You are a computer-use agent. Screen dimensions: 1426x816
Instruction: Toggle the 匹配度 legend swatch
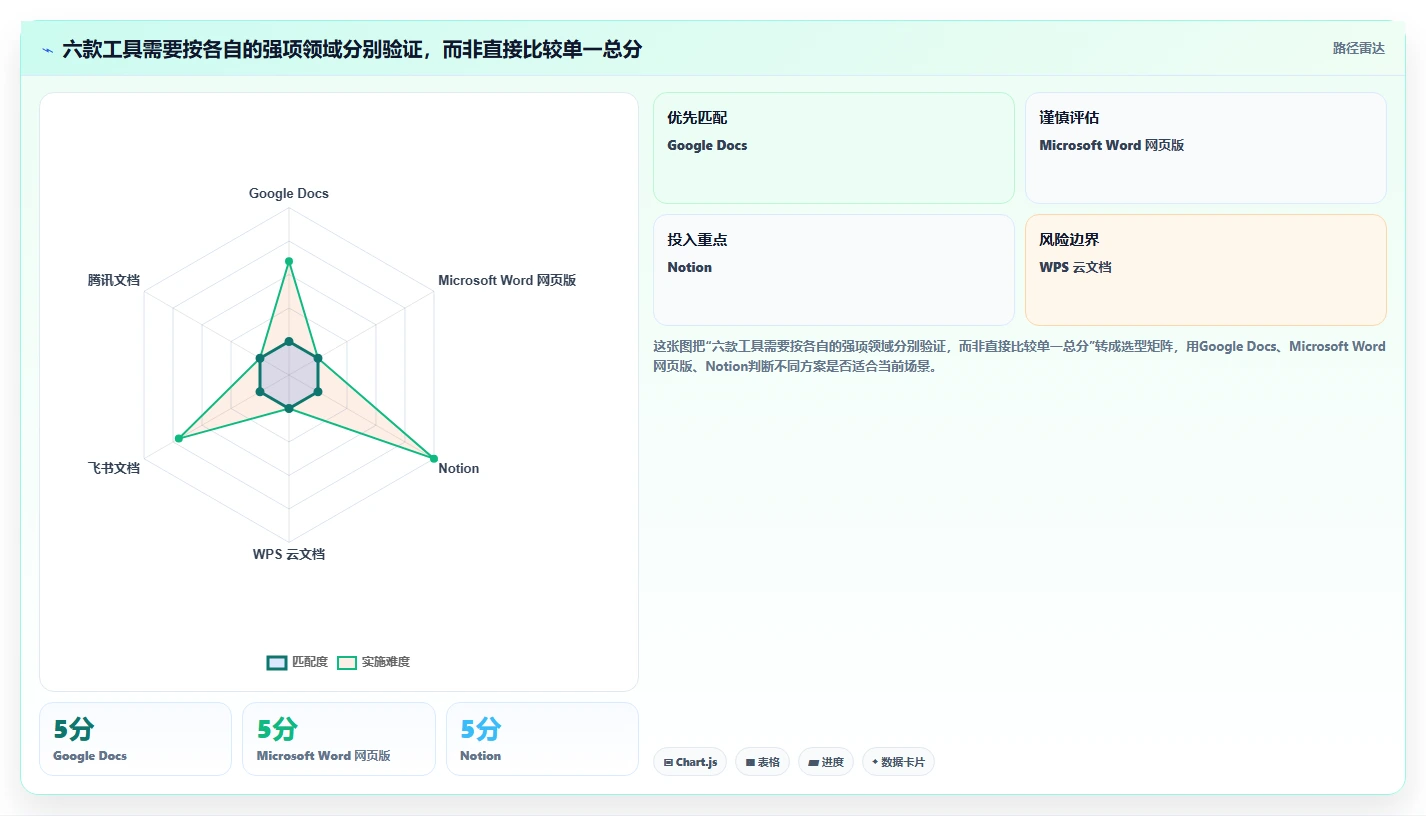click(277, 662)
